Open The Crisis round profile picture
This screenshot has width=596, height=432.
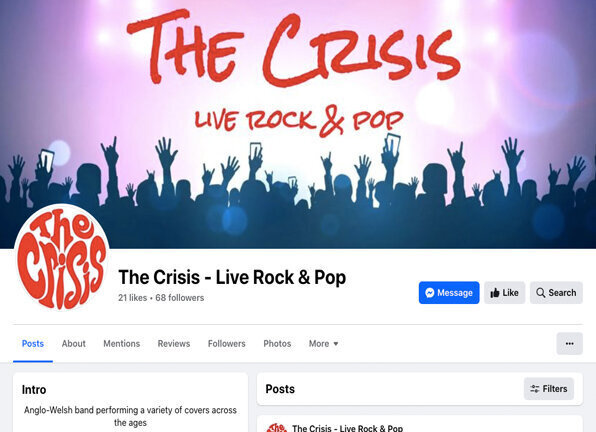pyautogui.click(x=62, y=257)
